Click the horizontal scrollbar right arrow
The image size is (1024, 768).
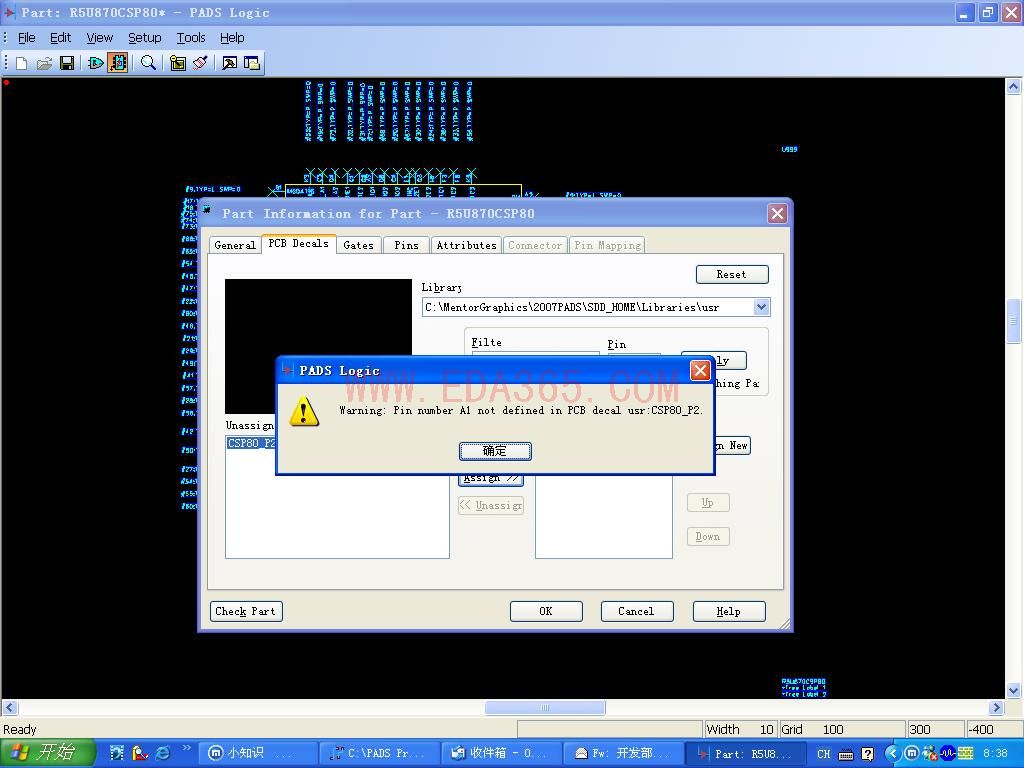click(996, 707)
